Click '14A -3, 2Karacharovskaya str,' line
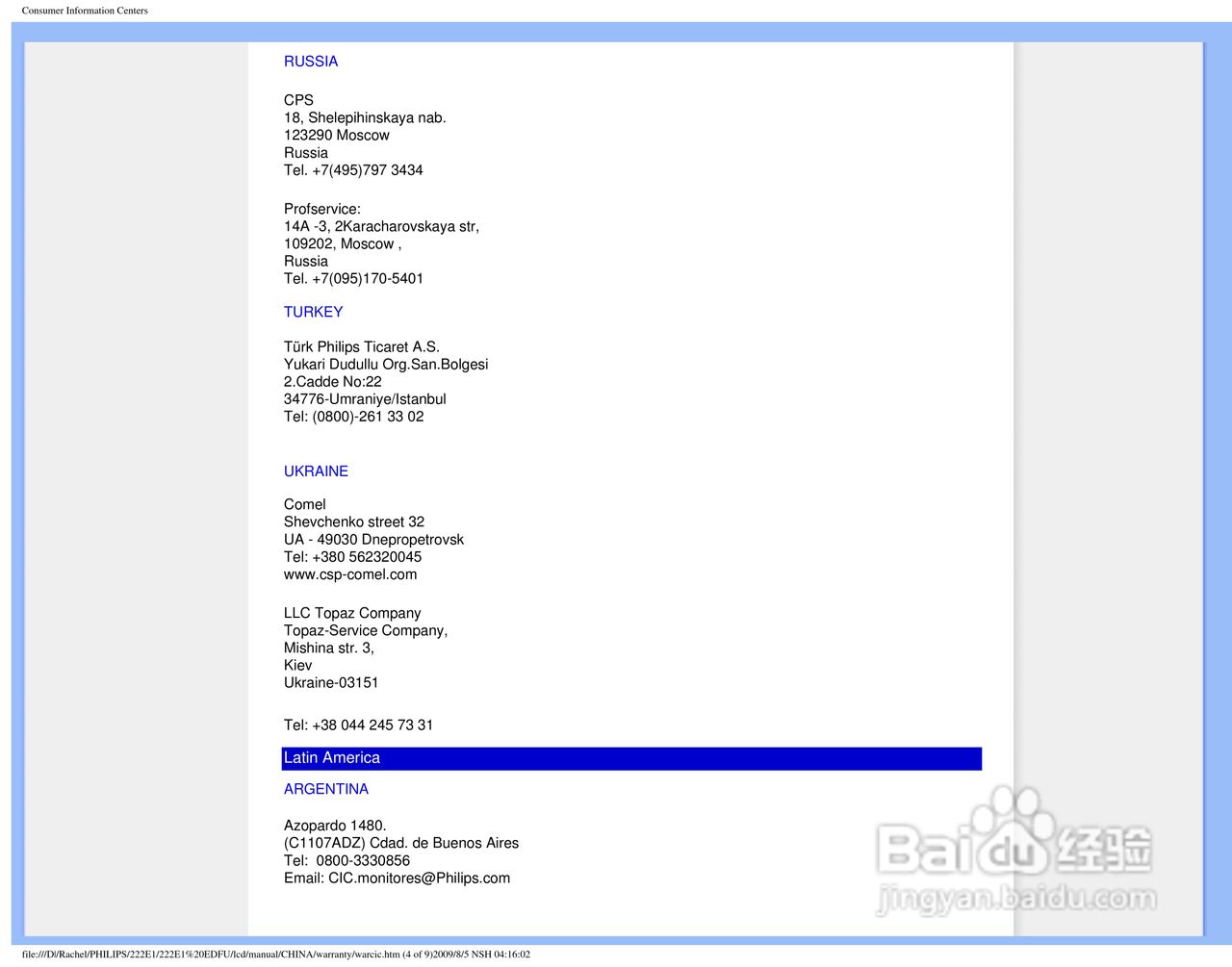Viewport: 1232px width, 967px height. (x=381, y=226)
